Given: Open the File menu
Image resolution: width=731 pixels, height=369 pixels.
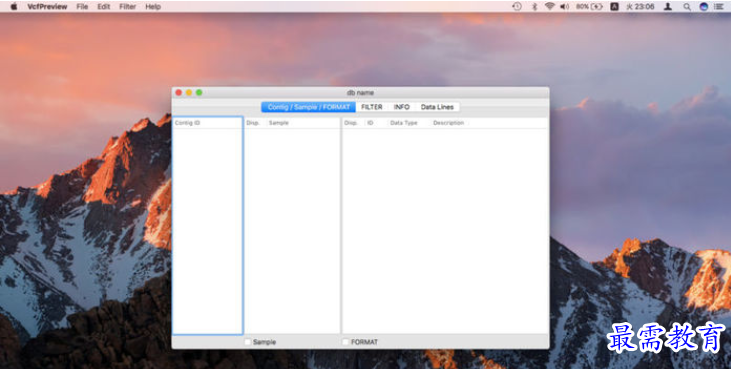Looking at the screenshot, I should [82, 7].
